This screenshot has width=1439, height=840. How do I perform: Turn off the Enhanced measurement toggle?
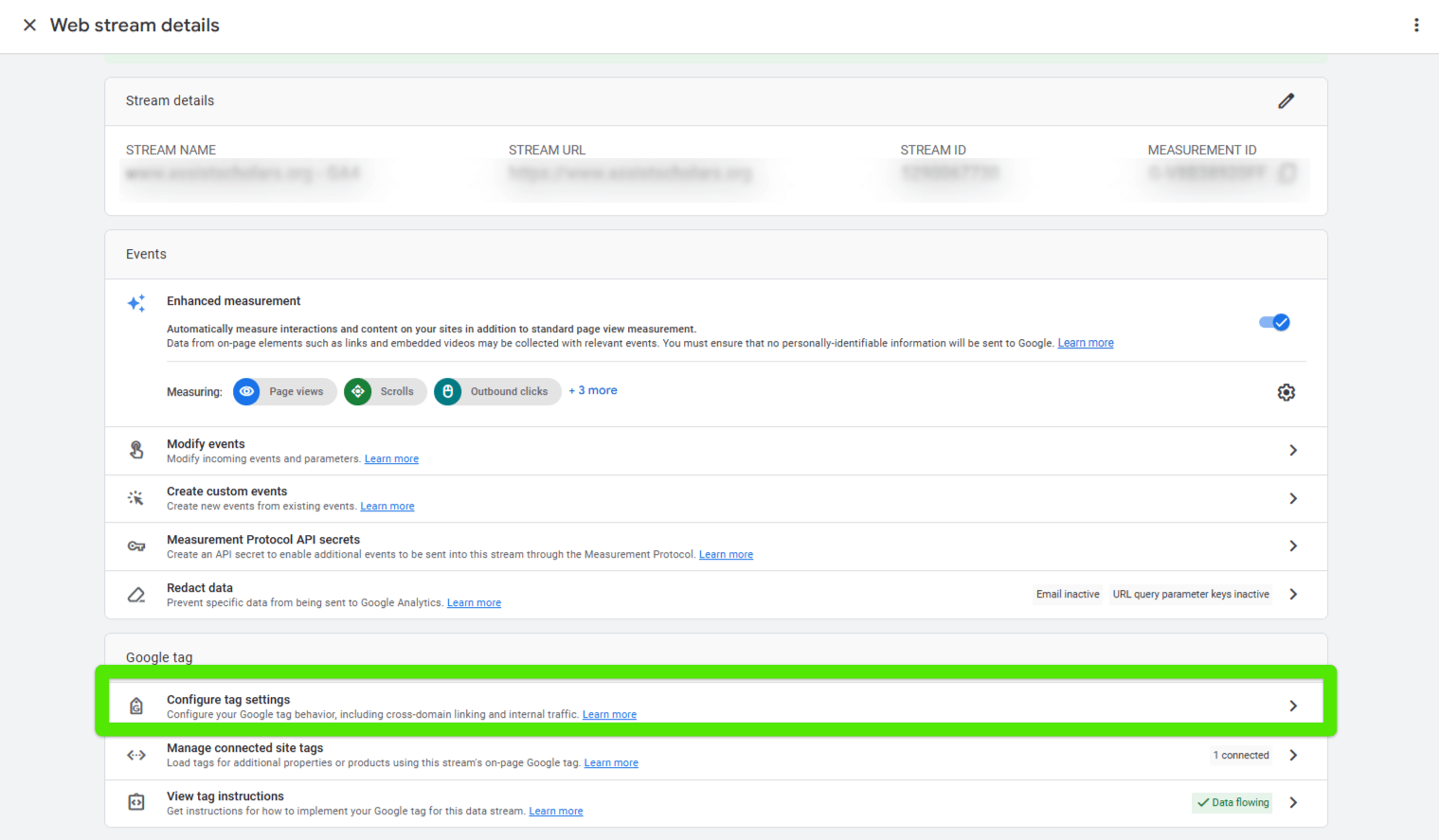(1274, 323)
